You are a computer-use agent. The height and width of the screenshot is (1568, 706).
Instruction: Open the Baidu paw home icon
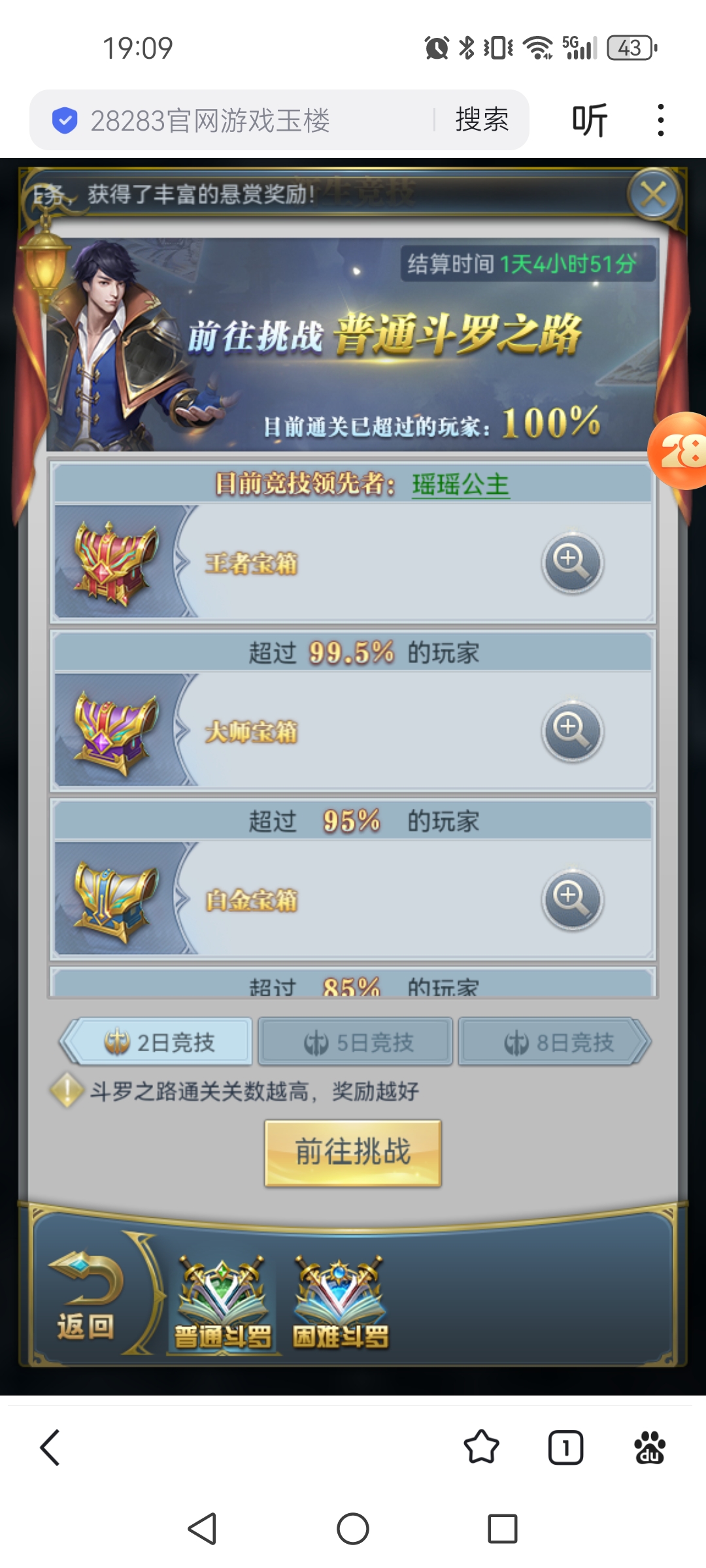pyautogui.click(x=650, y=1447)
